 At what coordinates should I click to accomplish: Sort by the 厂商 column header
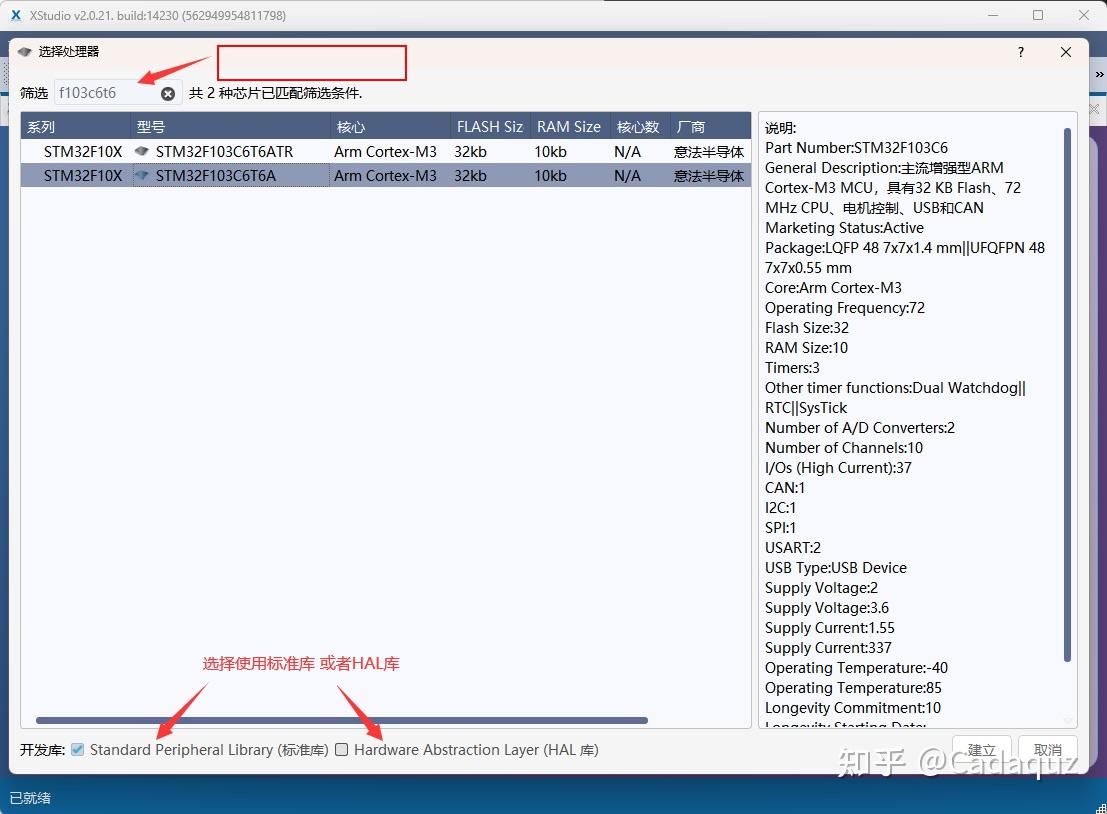click(709, 127)
